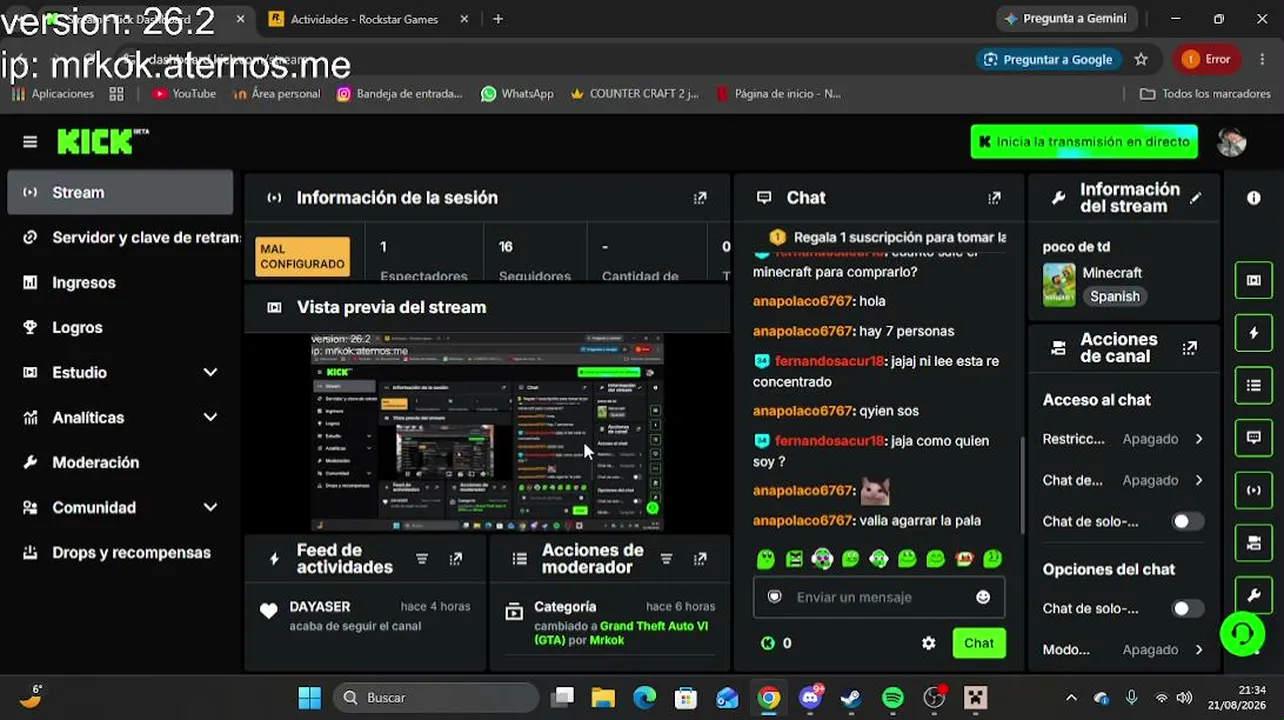
Task: Open the Restricc... Apagado chat access setting
Action: (1123, 439)
